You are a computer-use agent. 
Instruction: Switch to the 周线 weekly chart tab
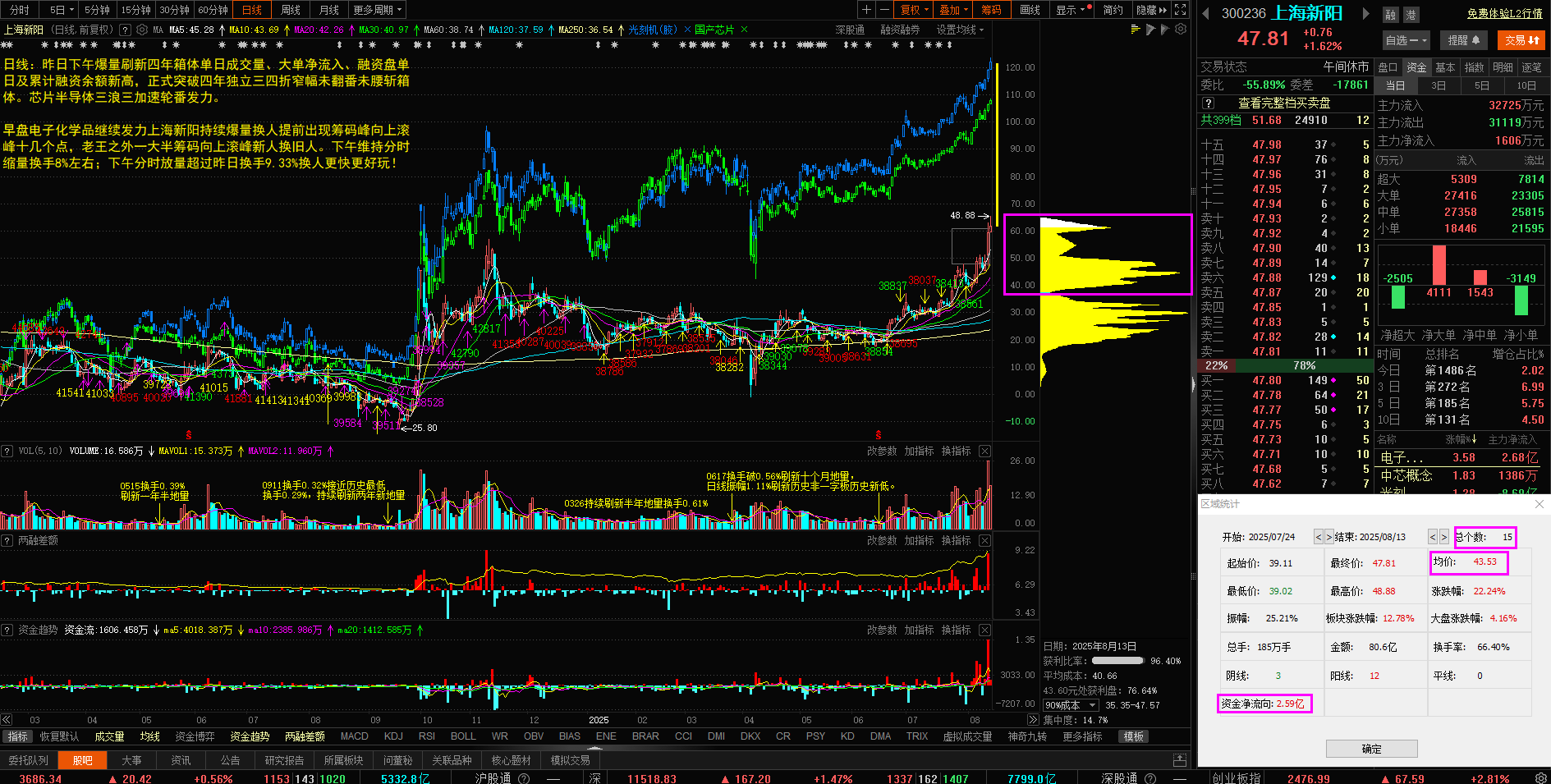(291, 10)
